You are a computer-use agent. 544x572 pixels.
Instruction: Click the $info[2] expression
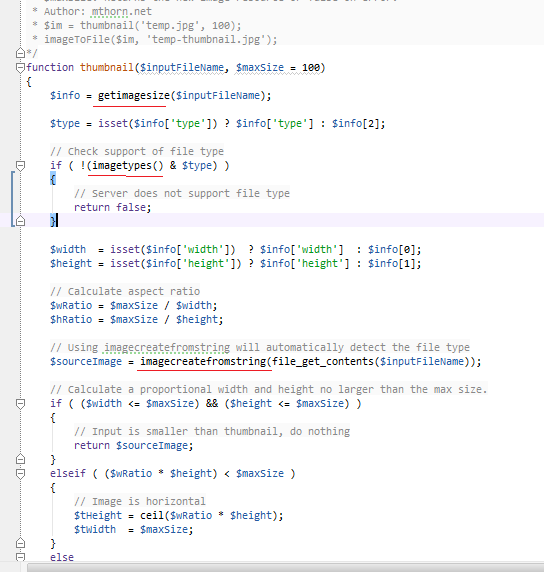356,123
